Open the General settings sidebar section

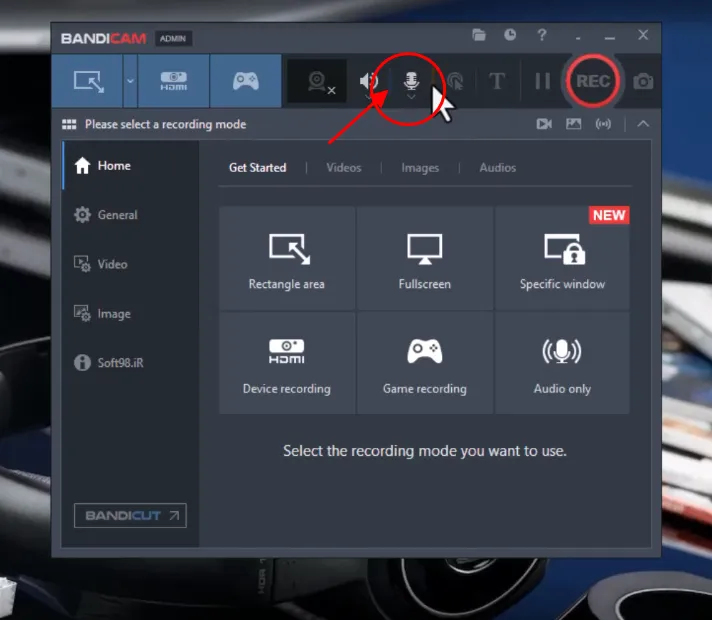(130, 215)
